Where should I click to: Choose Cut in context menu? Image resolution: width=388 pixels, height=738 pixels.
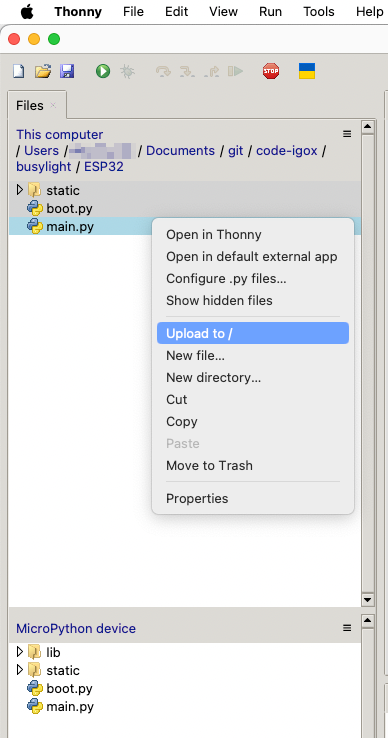tap(253, 399)
